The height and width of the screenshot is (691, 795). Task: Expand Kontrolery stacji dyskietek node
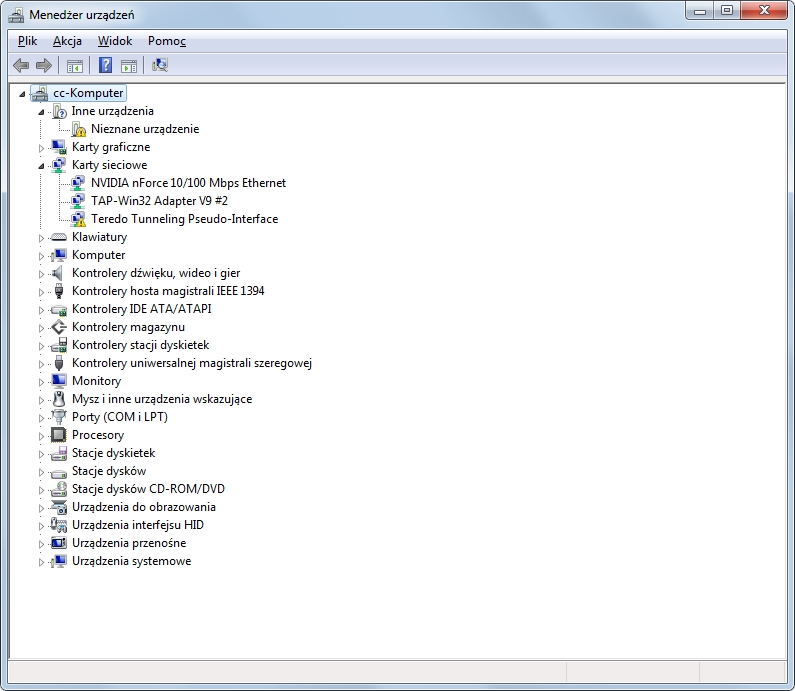click(41, 346)
